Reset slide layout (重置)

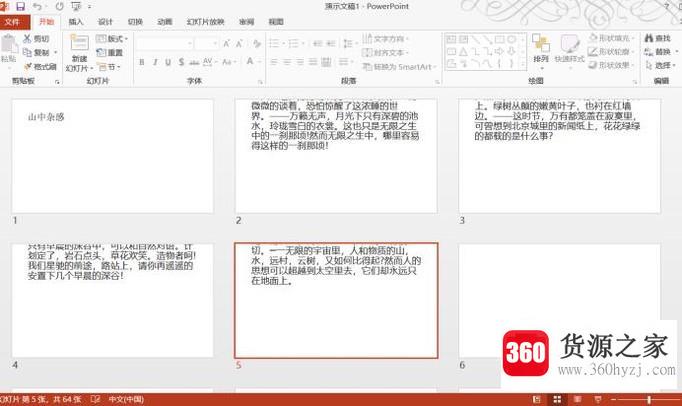(110, 53)
